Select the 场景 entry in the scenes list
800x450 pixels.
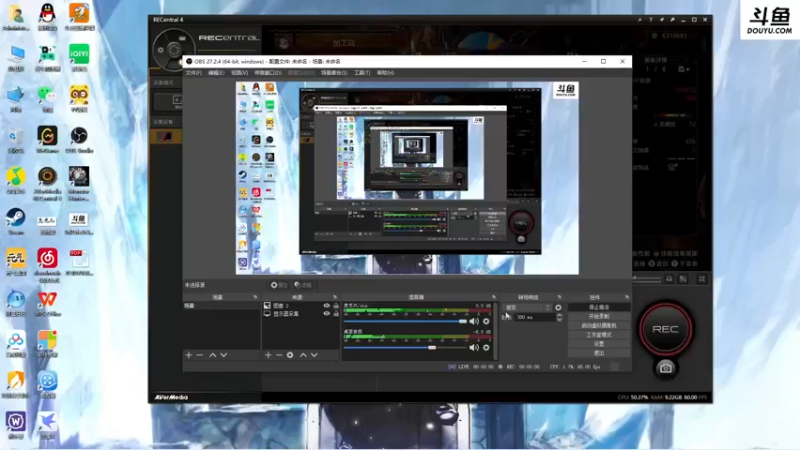[221, 306]
